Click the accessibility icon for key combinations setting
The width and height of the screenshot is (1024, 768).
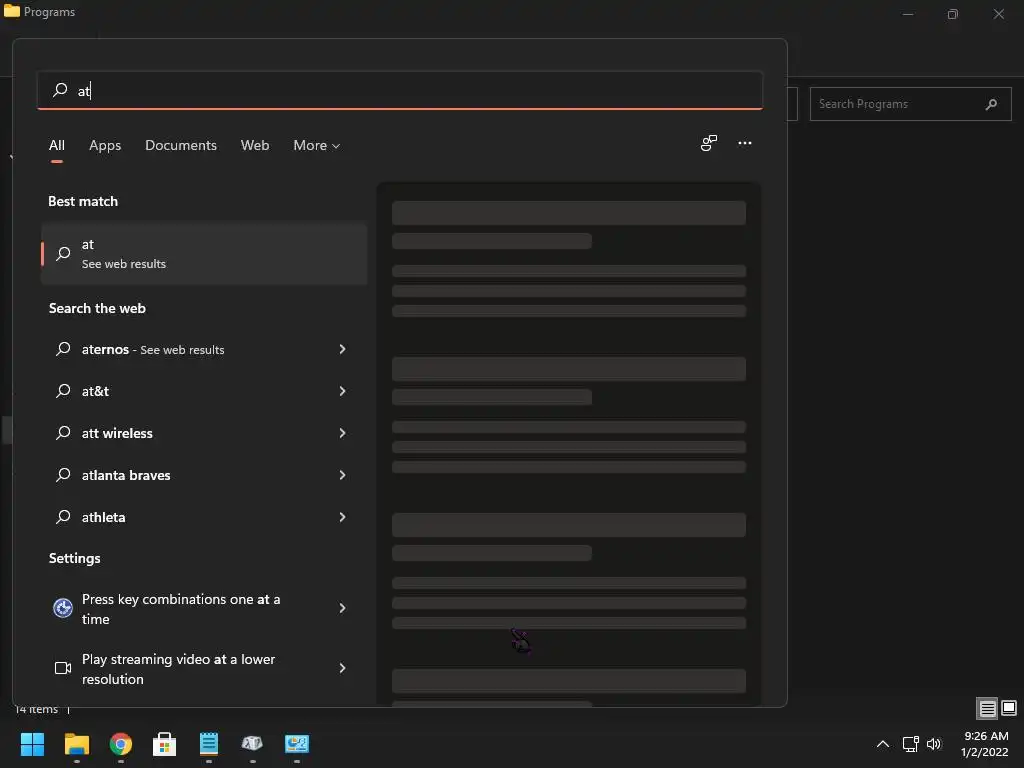click(63, 608)
